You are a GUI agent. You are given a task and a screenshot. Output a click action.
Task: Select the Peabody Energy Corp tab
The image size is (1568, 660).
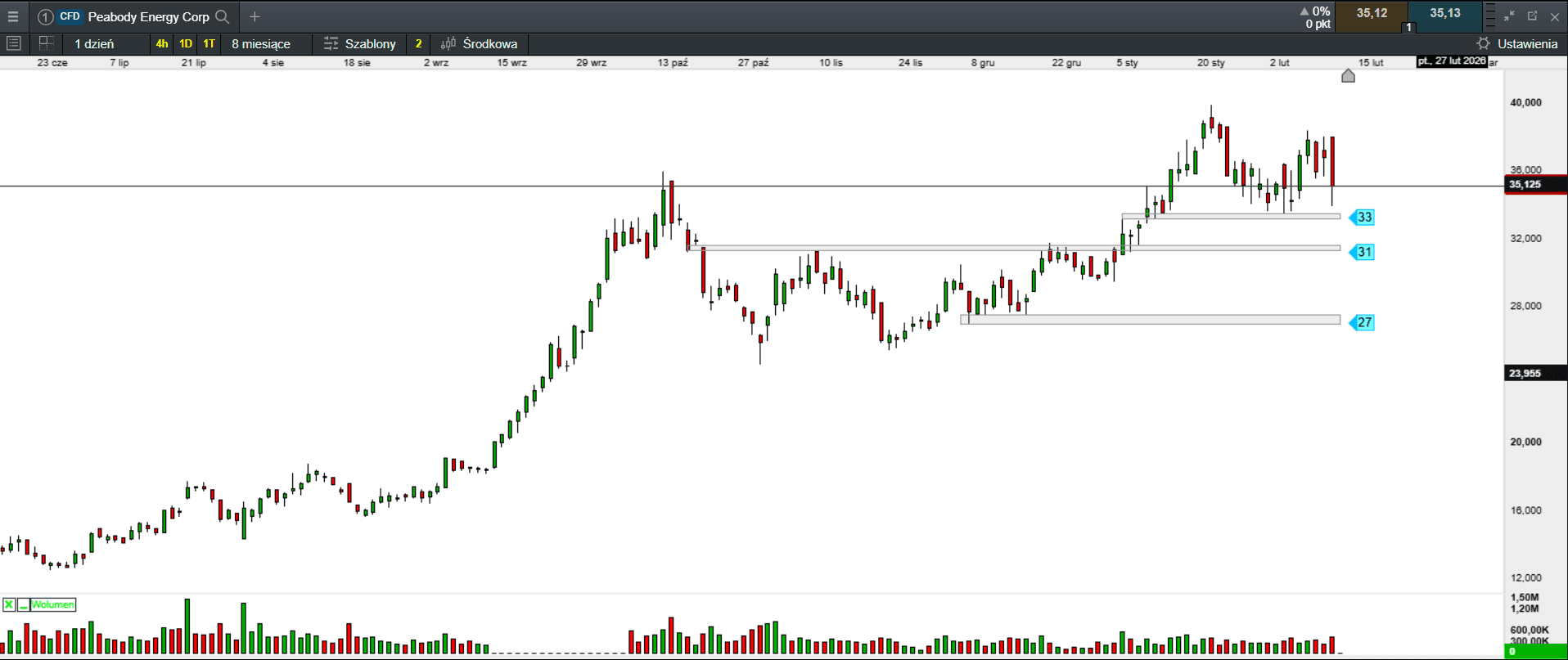point(148,16)
